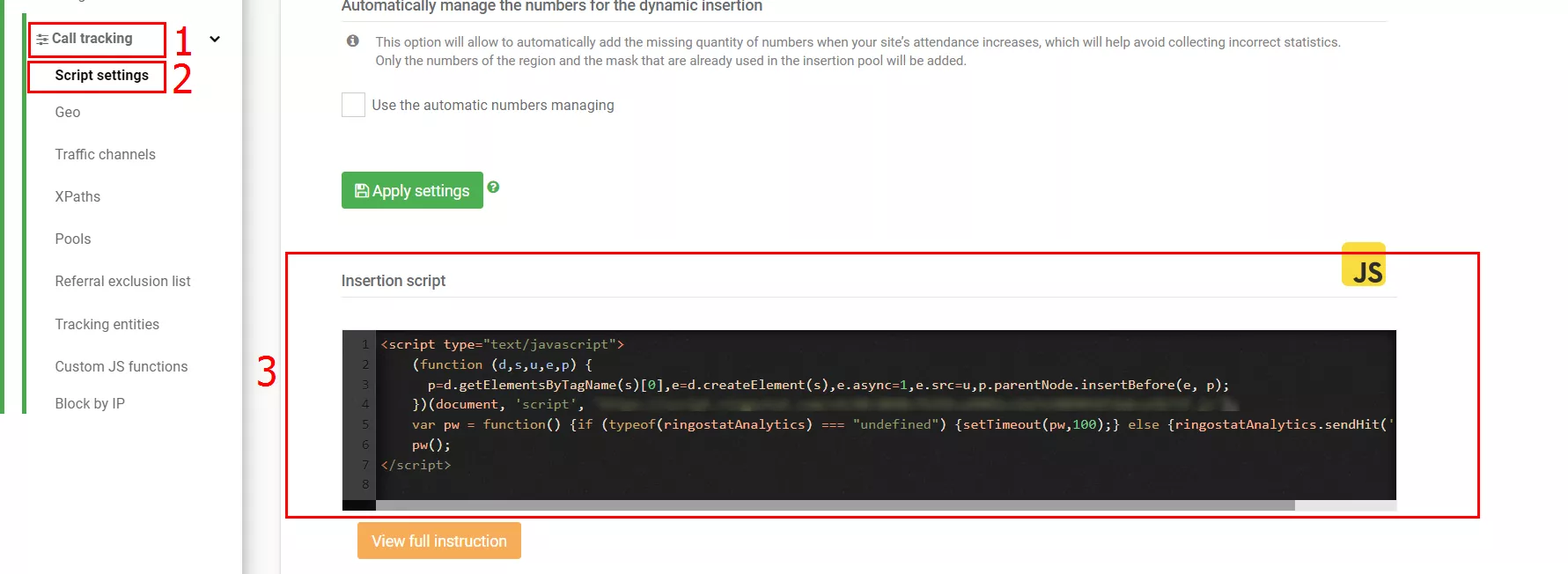Go to Tracking entities

(x=107, y=325)
